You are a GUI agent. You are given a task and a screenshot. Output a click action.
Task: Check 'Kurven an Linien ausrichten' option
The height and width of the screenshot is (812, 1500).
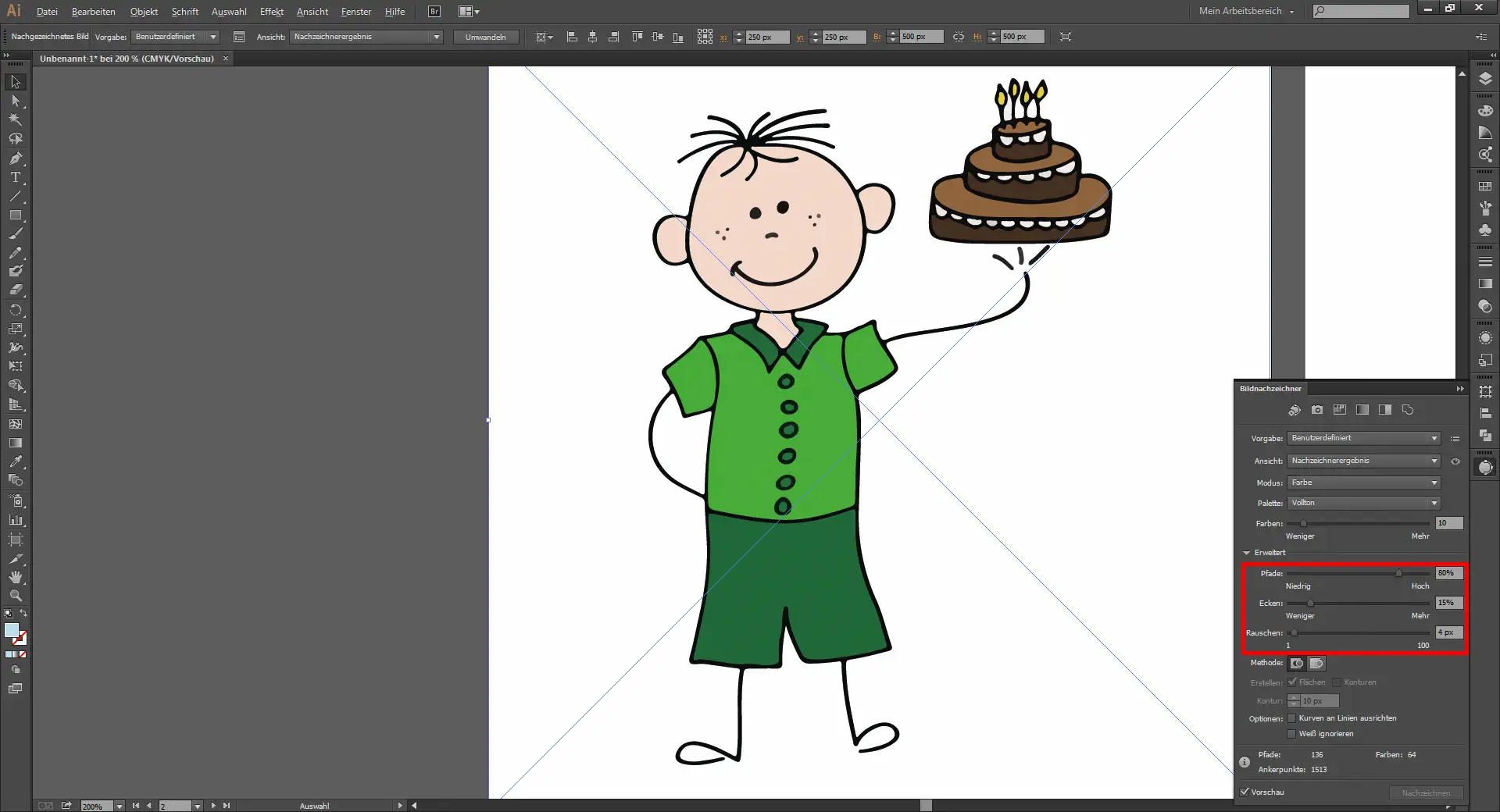[1291, 718]
